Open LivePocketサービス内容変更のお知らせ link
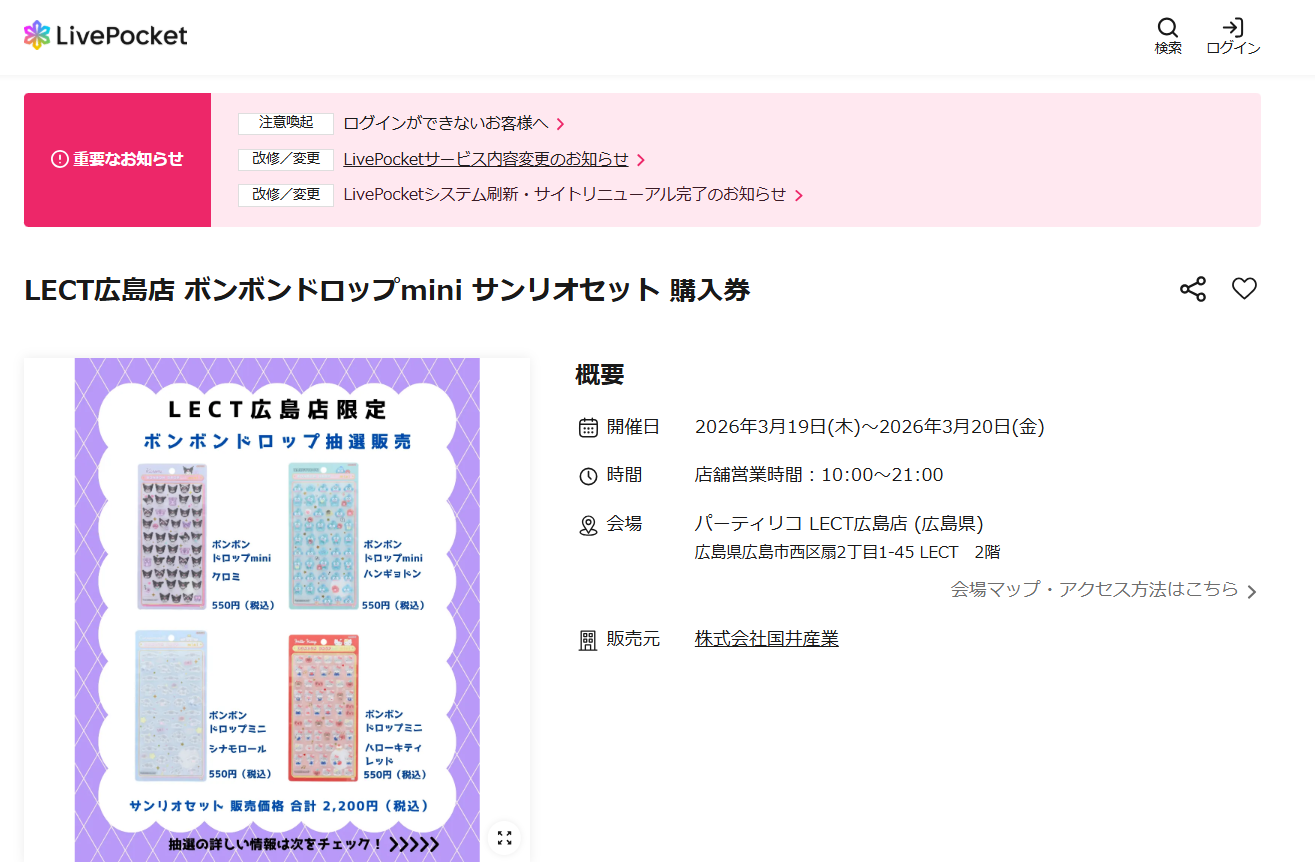The height and width of the screenshot is (862, 1315). pos(485,160)
